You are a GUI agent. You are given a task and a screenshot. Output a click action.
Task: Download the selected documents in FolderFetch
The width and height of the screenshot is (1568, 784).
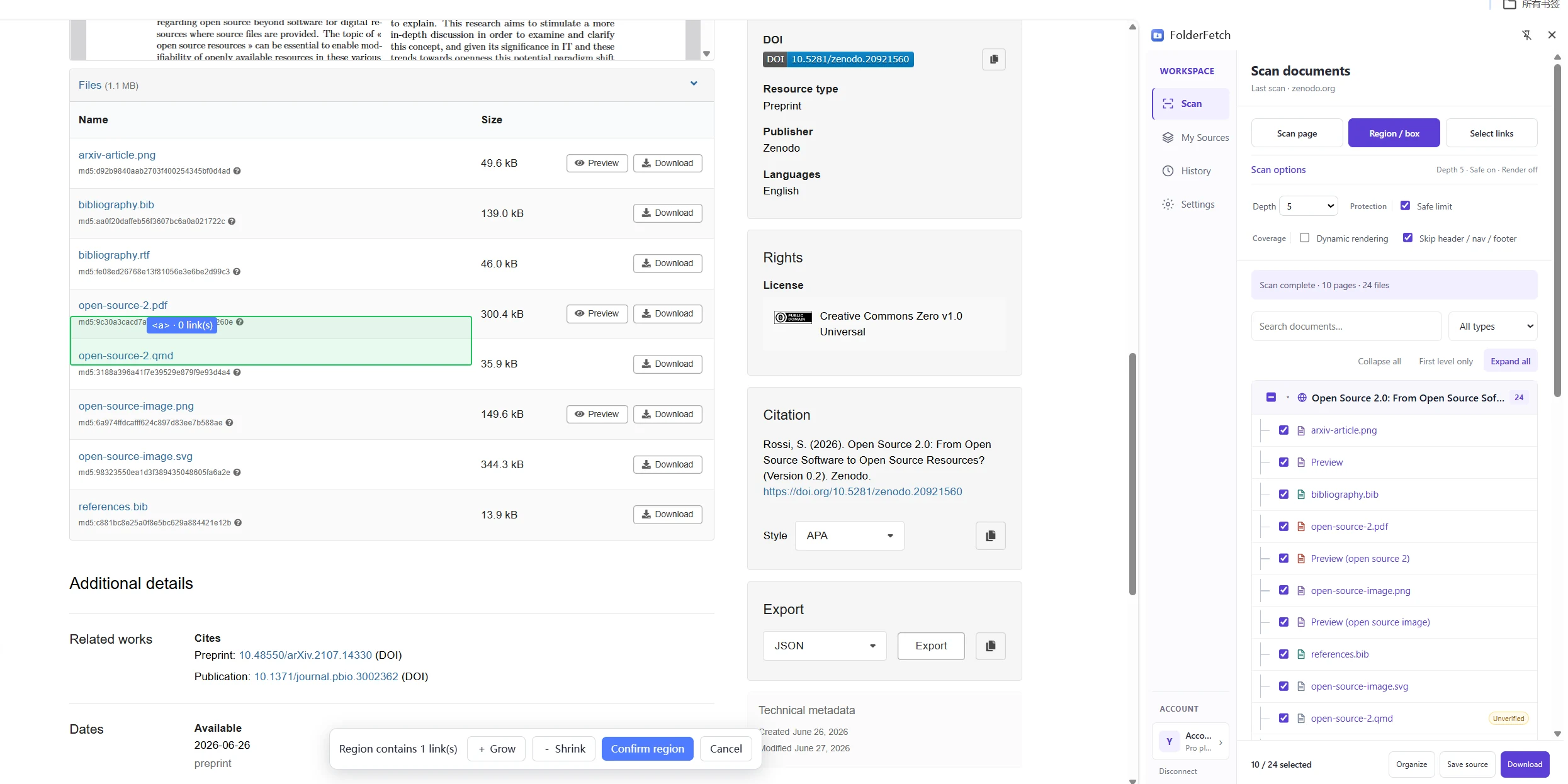(x=1525, y=764)
